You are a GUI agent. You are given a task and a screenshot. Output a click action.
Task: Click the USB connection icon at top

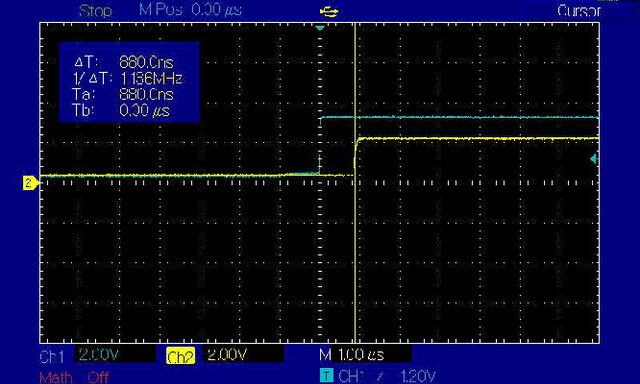[x=329, y=12]
